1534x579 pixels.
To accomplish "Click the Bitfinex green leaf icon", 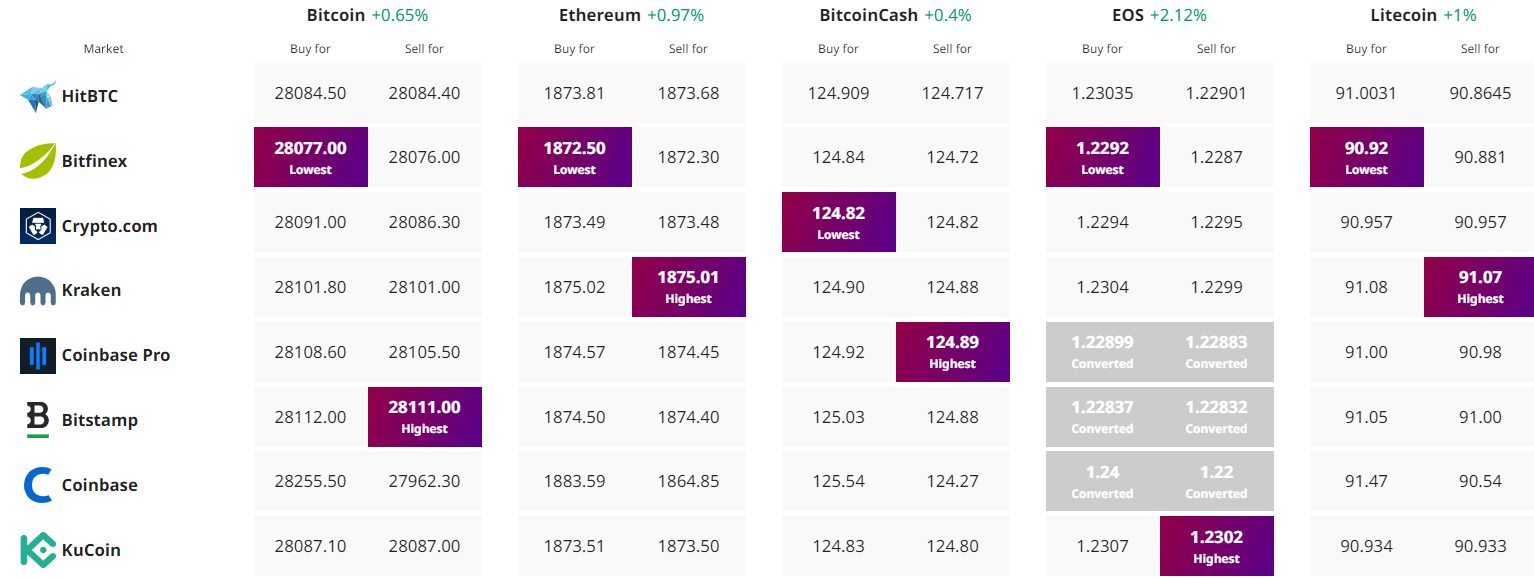I will (38, 160).
